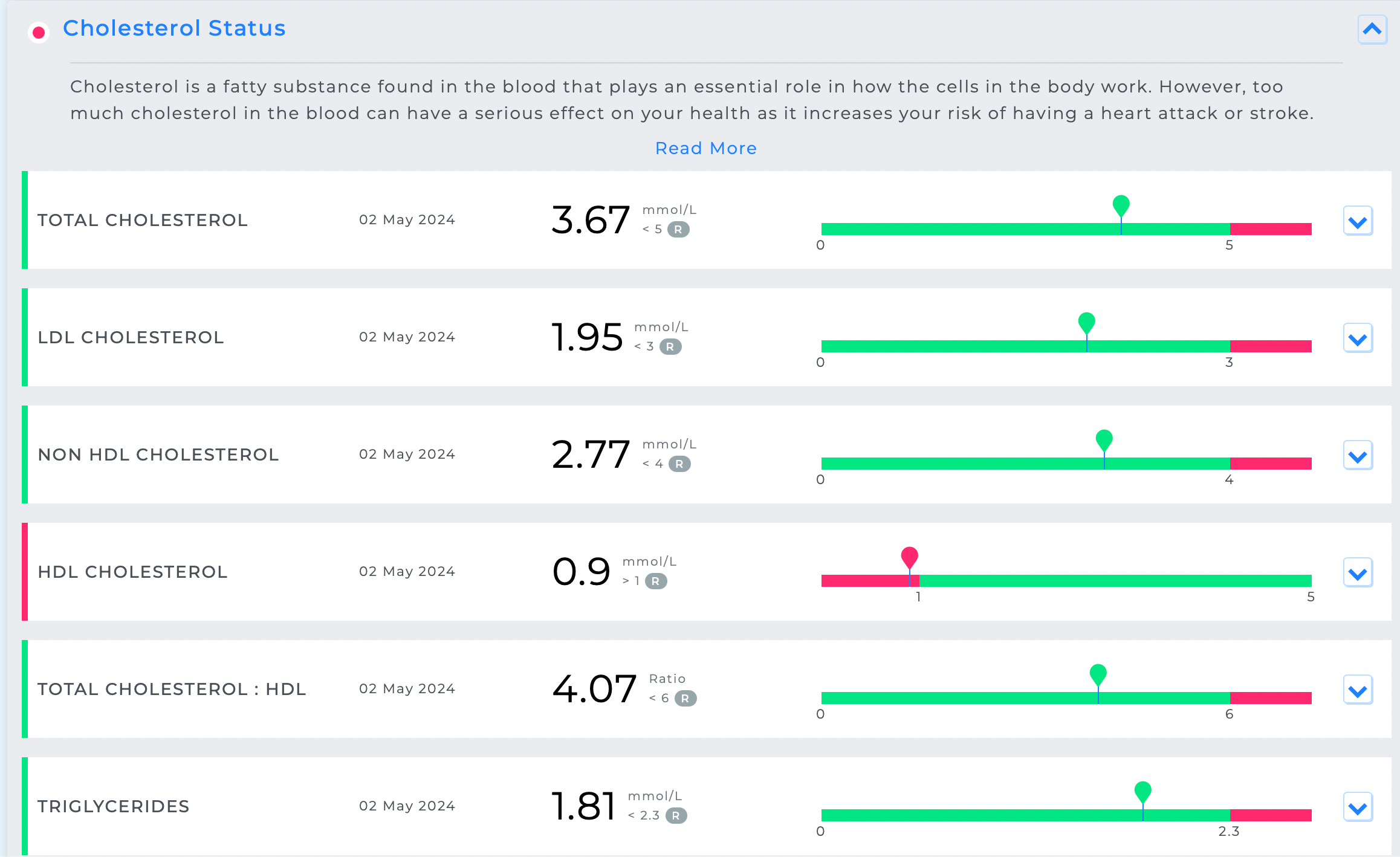
Task: Expand the Triglycerides row details
Action: tap(1358, 807)
